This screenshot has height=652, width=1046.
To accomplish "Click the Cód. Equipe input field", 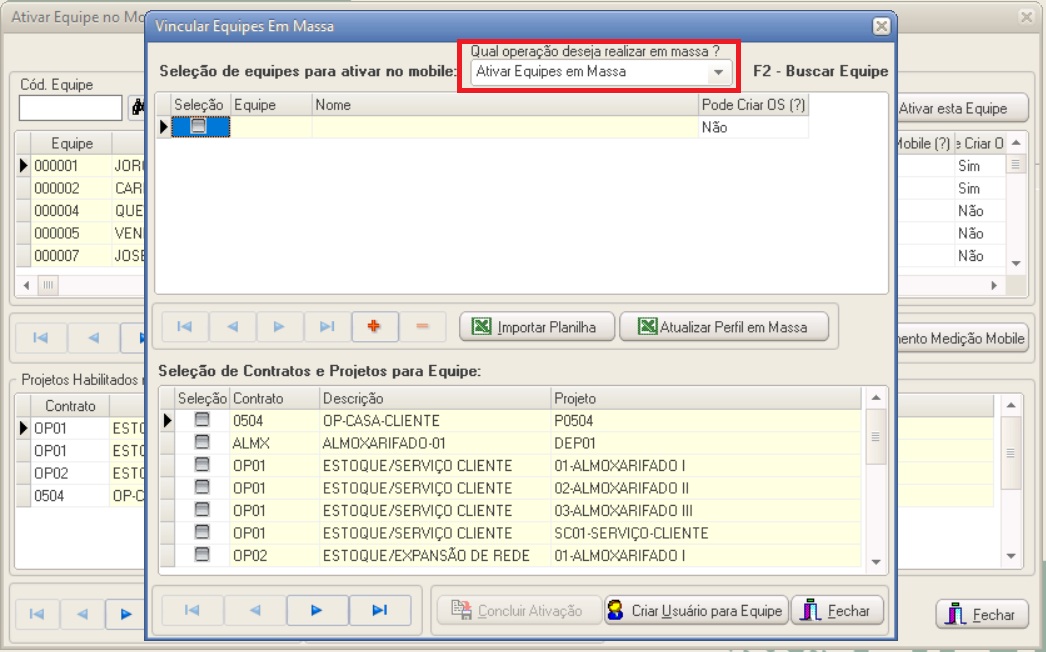I will [70, 108].
